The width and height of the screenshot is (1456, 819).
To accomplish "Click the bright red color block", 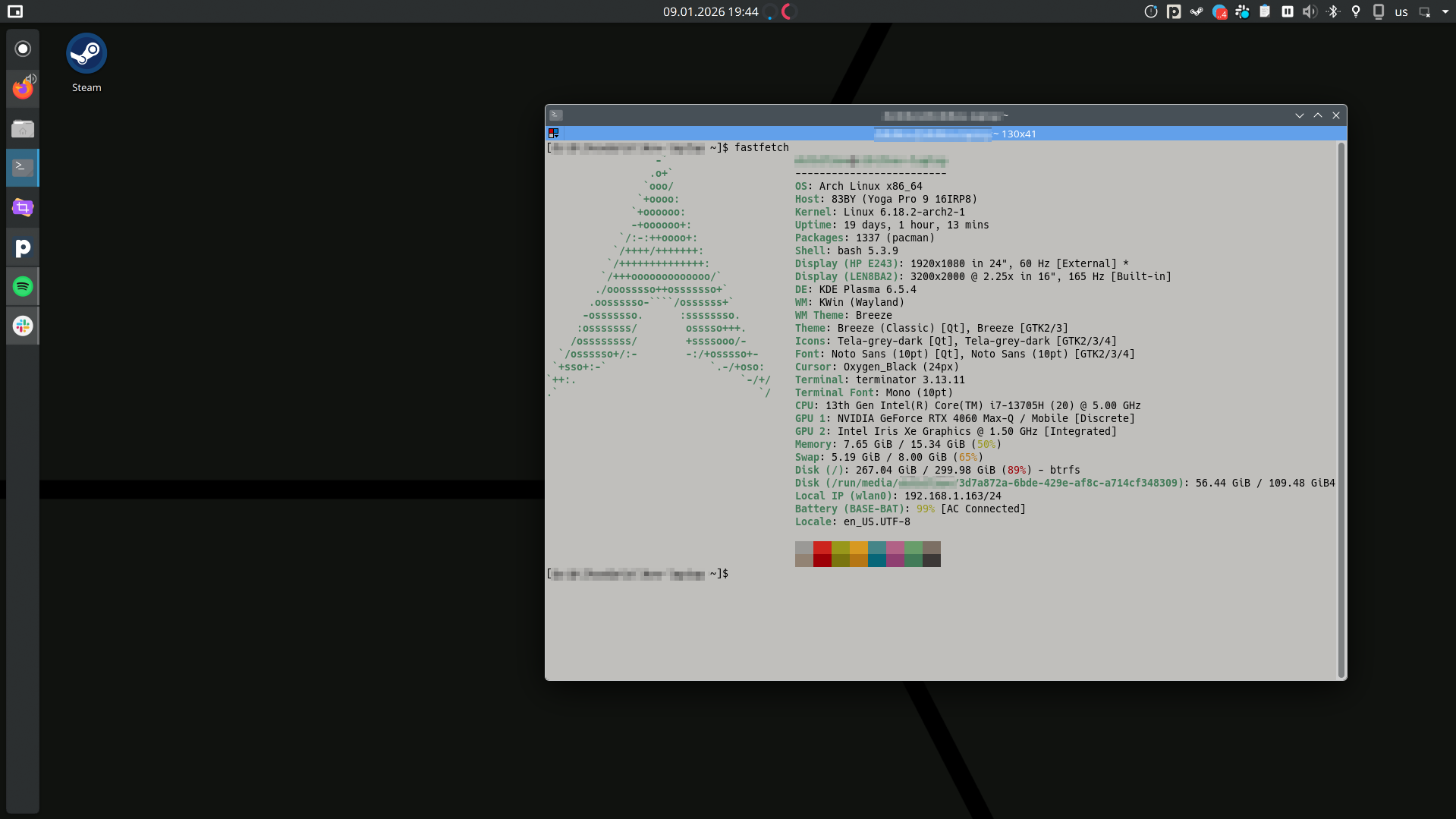I will 822,547.
